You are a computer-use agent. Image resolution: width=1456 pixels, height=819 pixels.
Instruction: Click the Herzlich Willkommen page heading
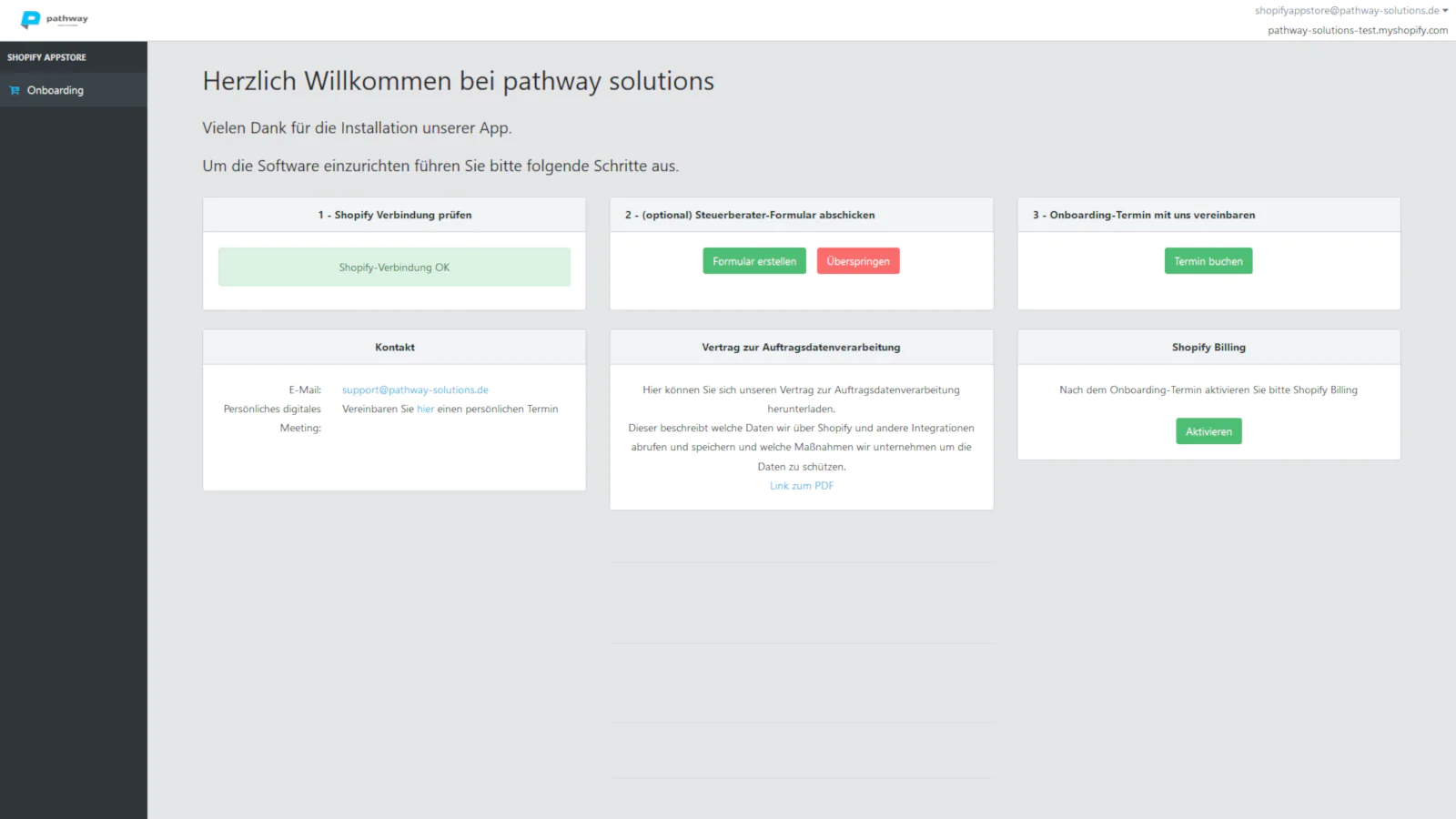(459, 81)
